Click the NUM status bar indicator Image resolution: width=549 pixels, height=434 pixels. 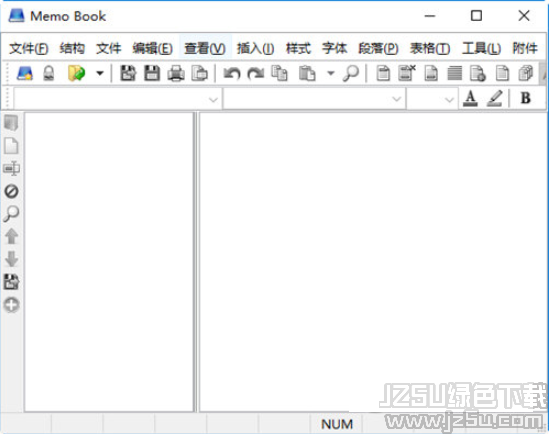[337, 424]
